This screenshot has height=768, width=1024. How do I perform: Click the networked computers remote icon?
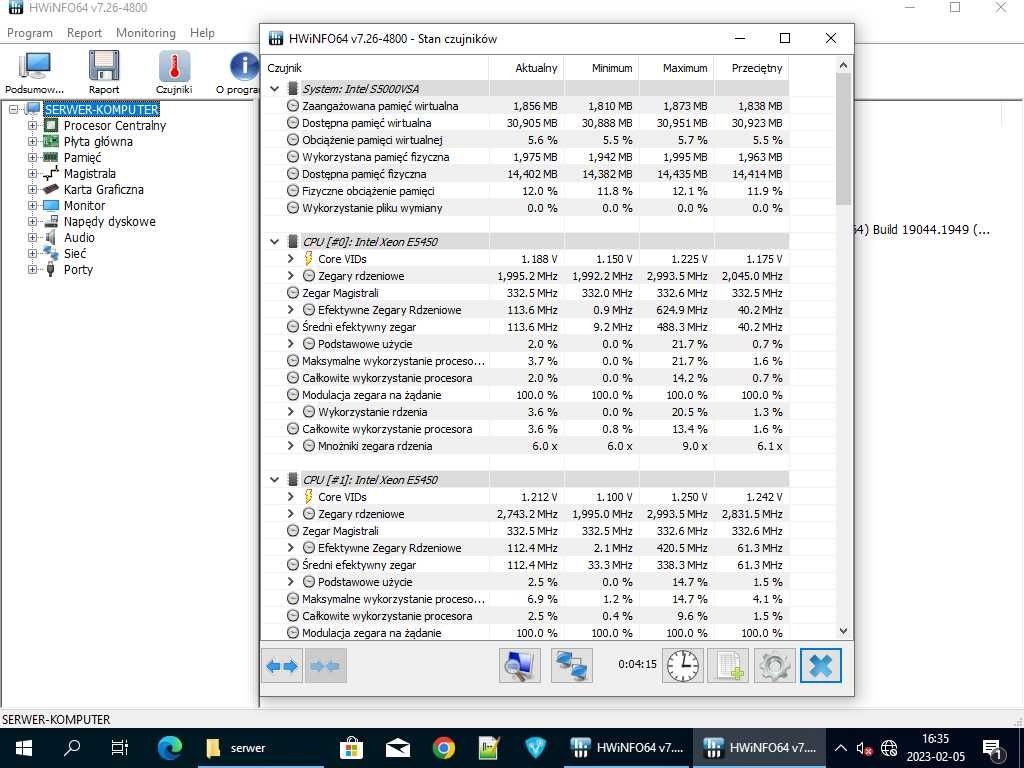tap(571, 666)
